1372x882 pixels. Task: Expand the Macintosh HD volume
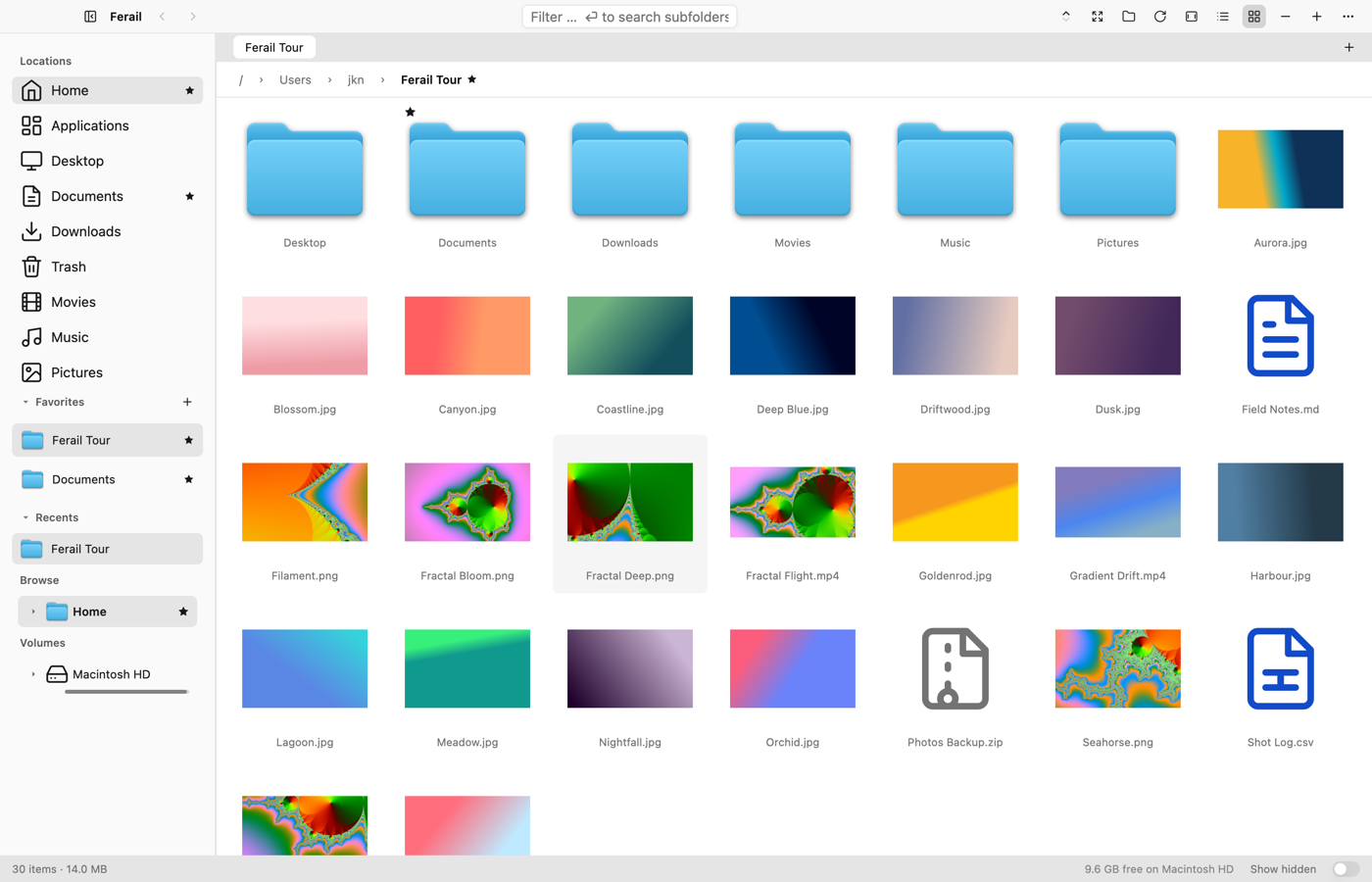[x=33, y=674]
